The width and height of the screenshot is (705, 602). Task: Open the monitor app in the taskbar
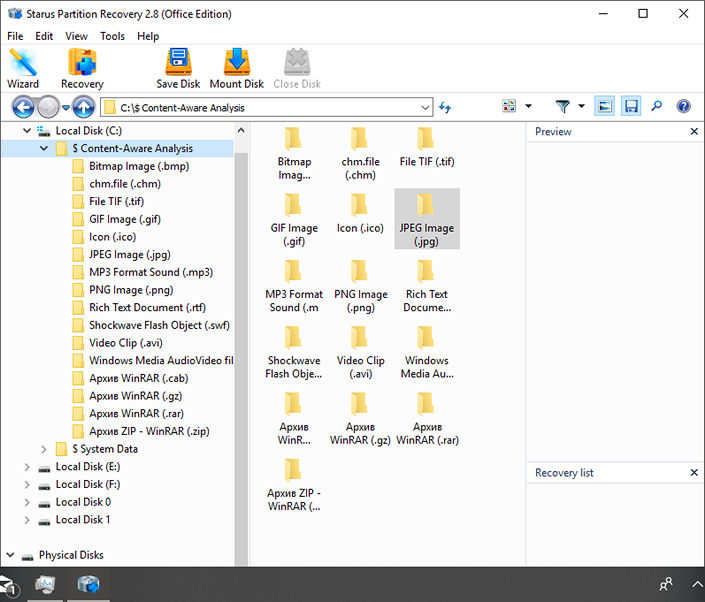[x=45, y=584]
